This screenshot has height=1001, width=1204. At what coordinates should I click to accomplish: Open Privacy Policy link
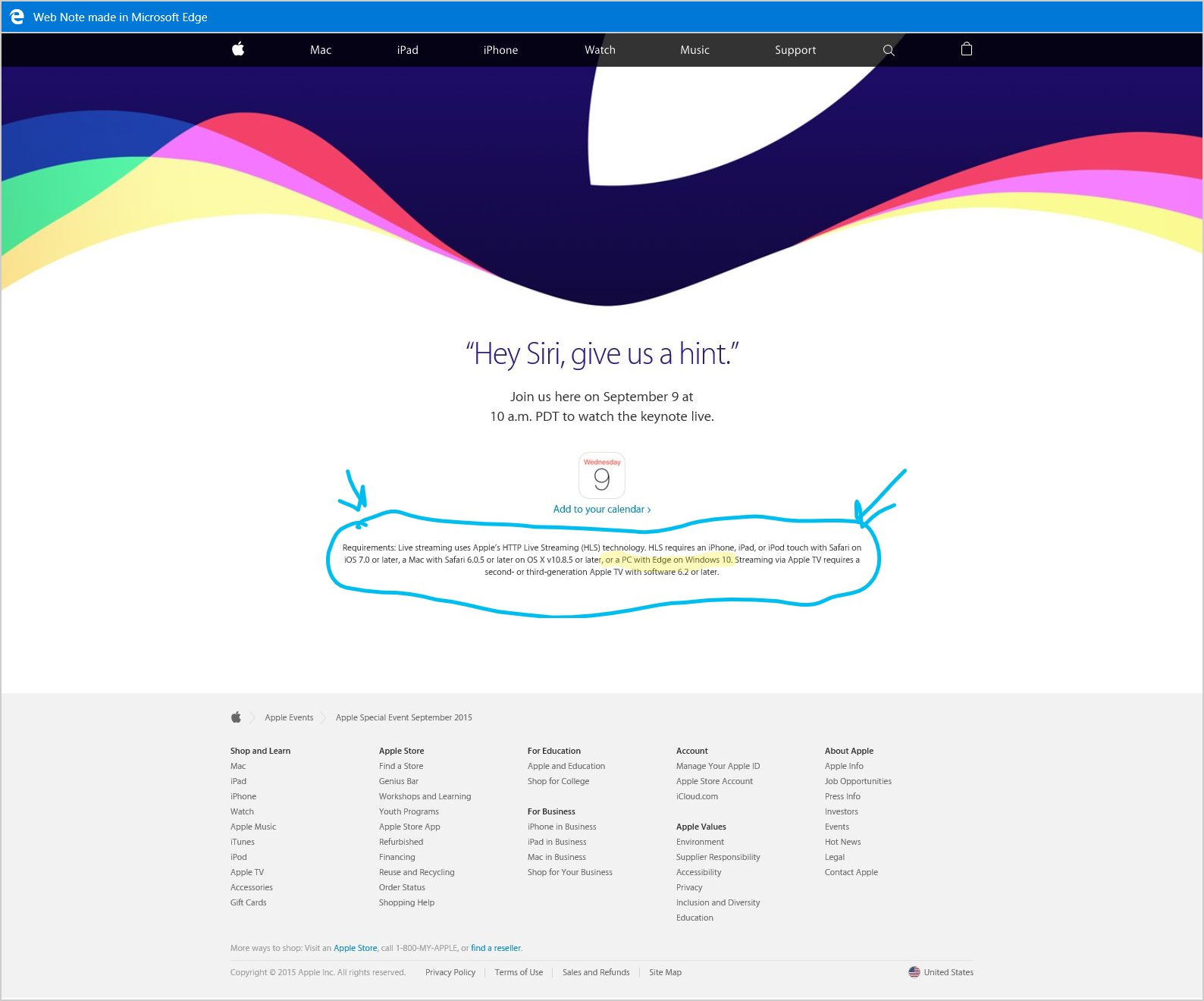[x=450, y=972]
